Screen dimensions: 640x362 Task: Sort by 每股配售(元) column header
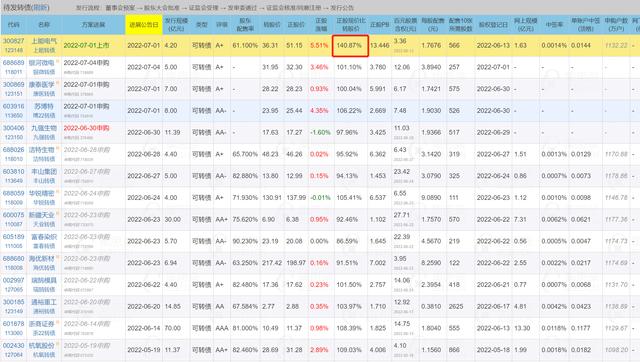pos(432,24)
